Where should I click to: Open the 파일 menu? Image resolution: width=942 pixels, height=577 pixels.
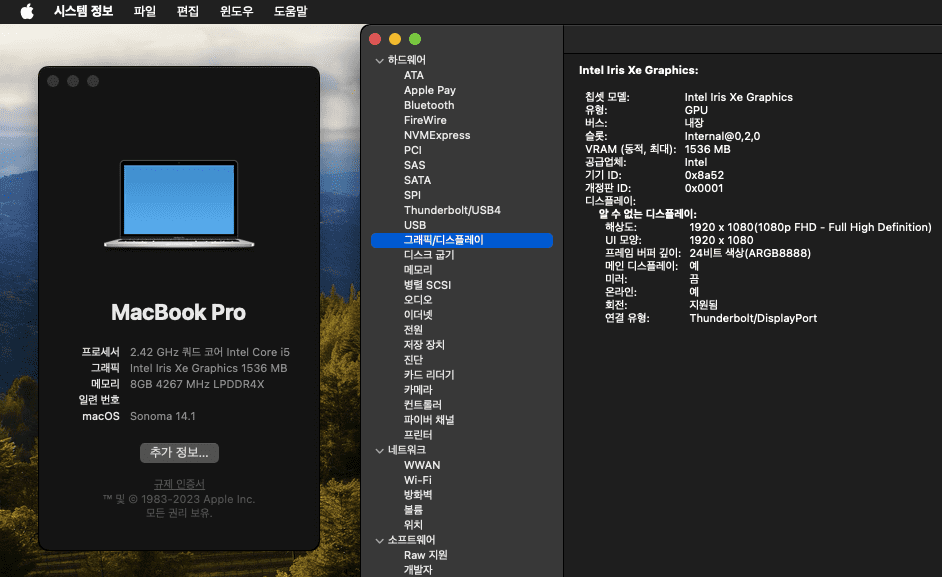[x=145, y=11]
